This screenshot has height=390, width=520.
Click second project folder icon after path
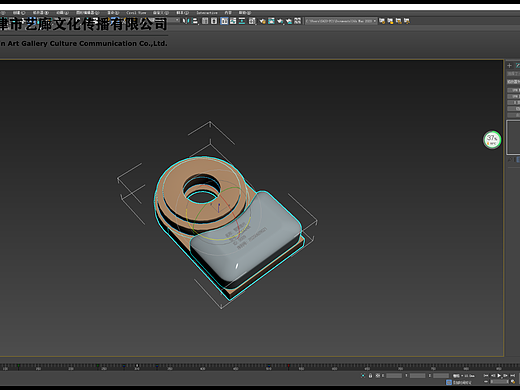390,21
